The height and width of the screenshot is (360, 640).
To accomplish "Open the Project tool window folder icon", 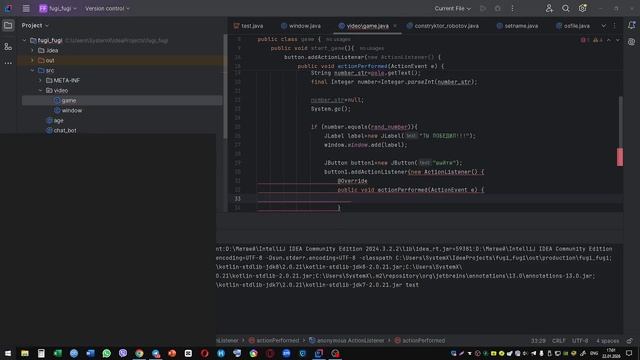I will click(8, 26).
